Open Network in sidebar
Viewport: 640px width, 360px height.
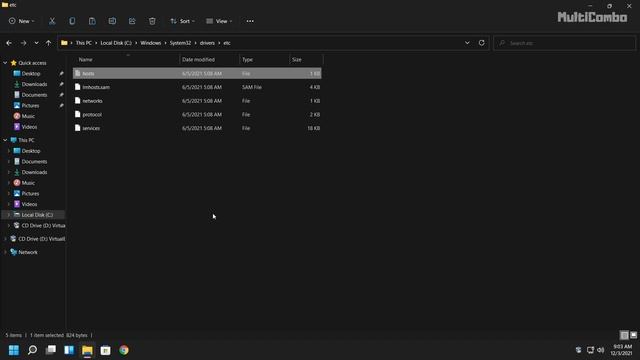pyautogui.click(x=28, y=252)
